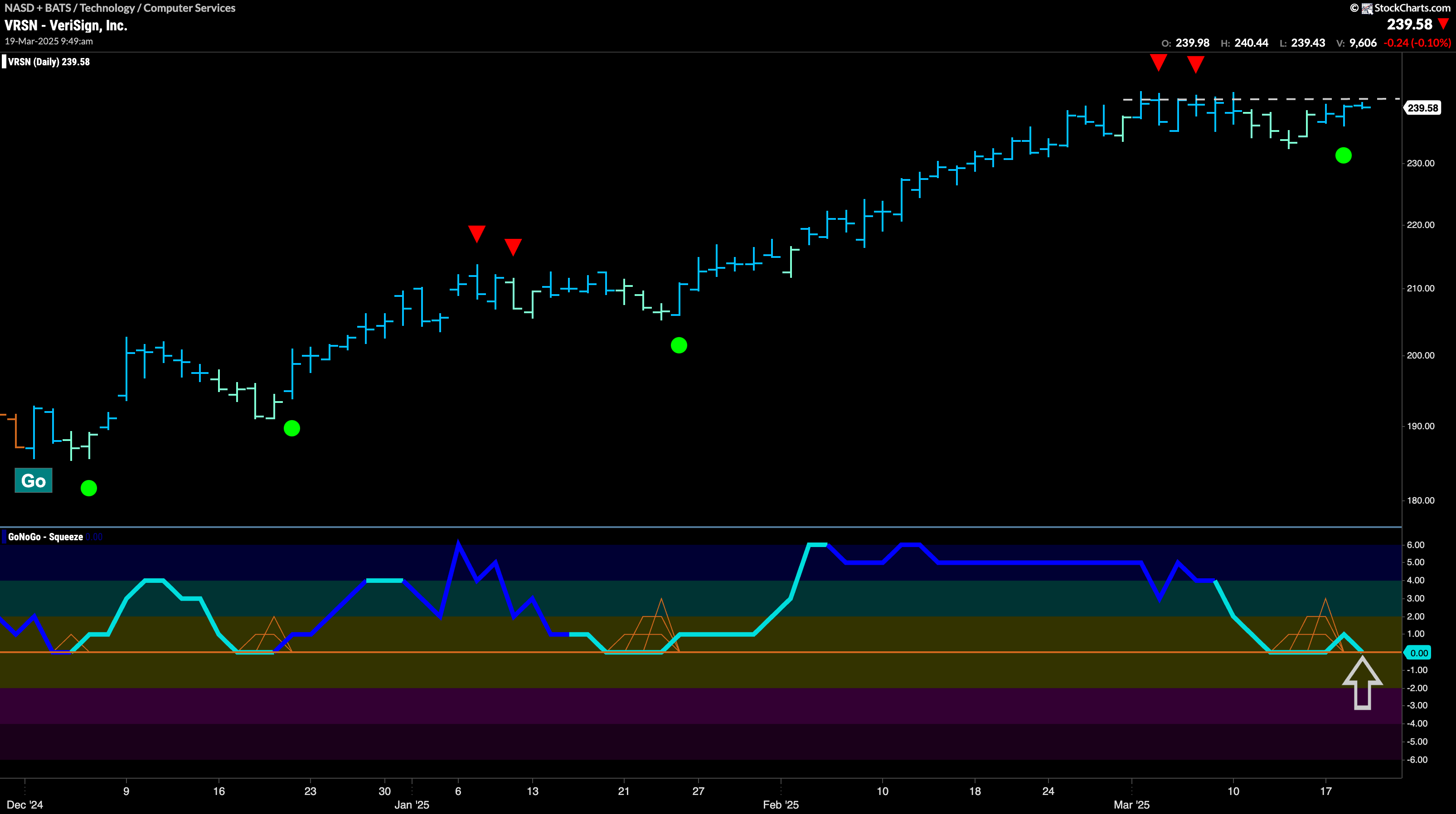Screen dimensions: 1456x814
Task: Select the low value 239.43
Action: [1308, 43]
